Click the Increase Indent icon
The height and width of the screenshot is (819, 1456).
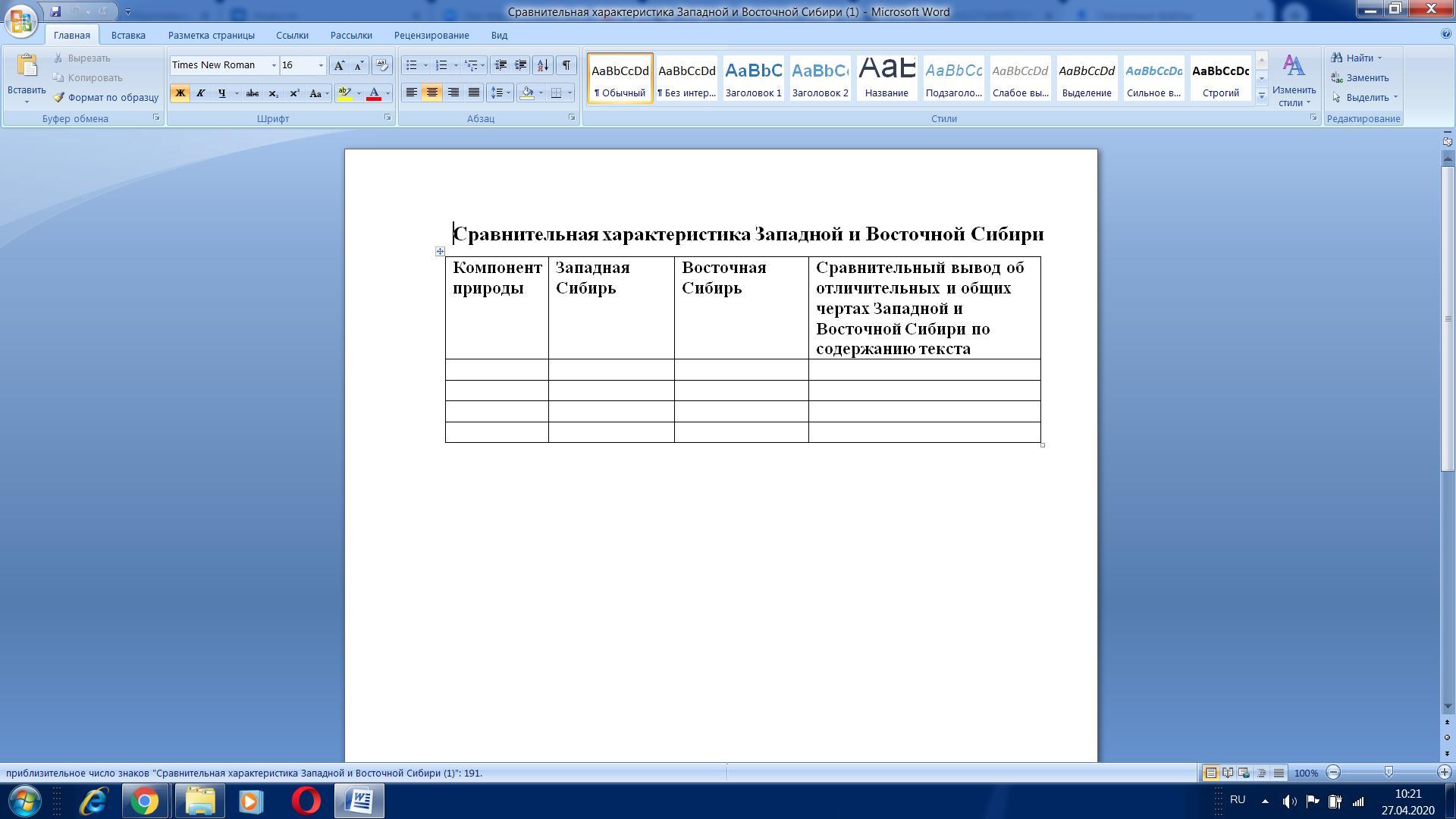[521, 65]
